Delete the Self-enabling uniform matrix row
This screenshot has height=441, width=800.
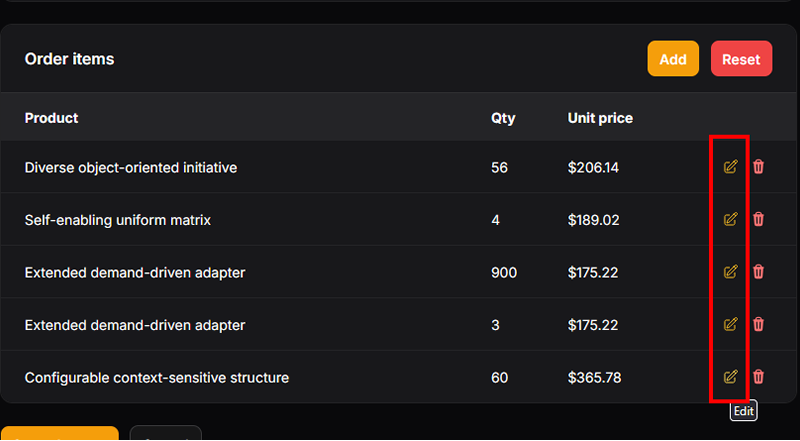click(758, 219)
